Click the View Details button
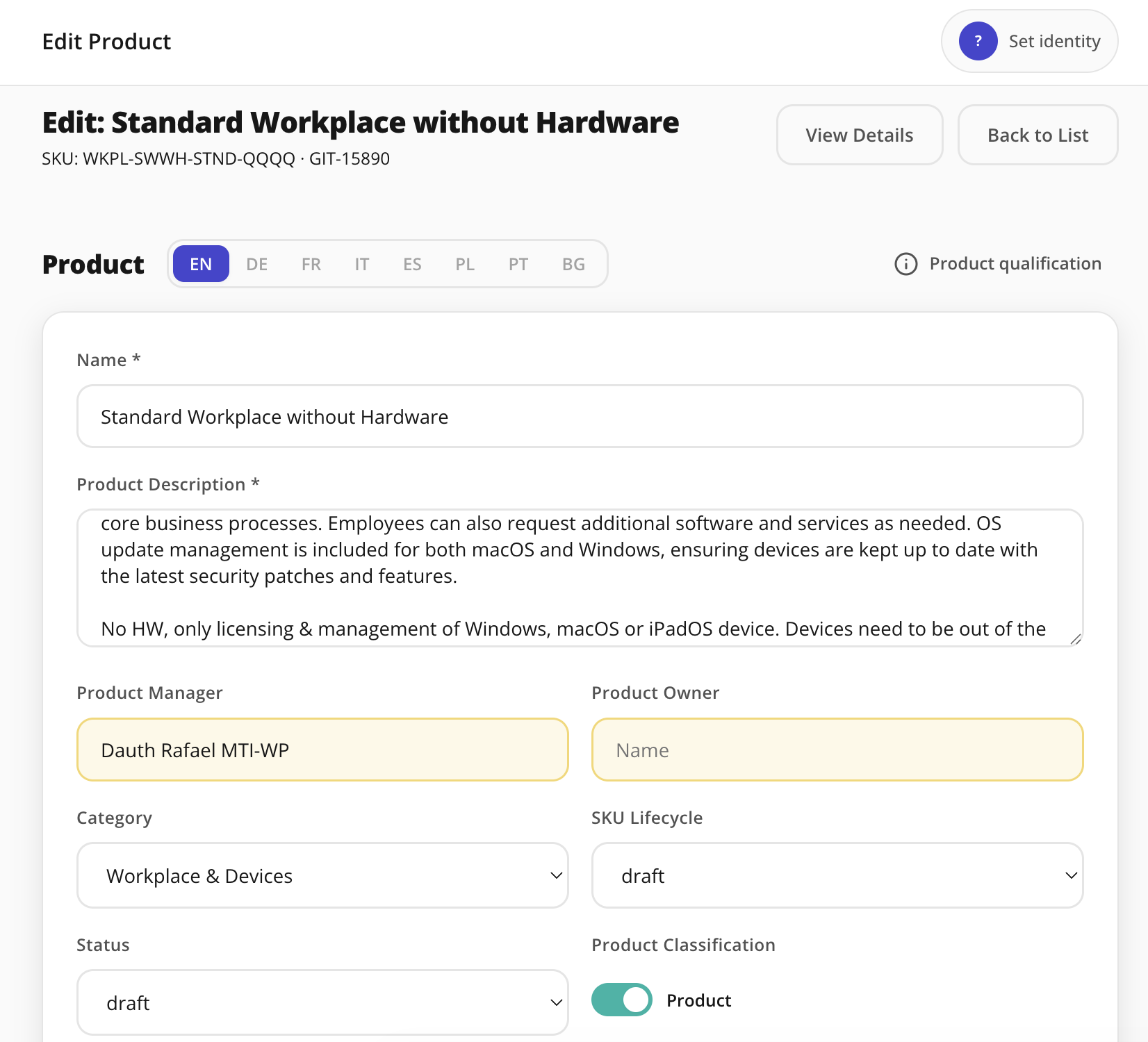This screenshot has width=1148, height=1042. click(x=860, y=135)
